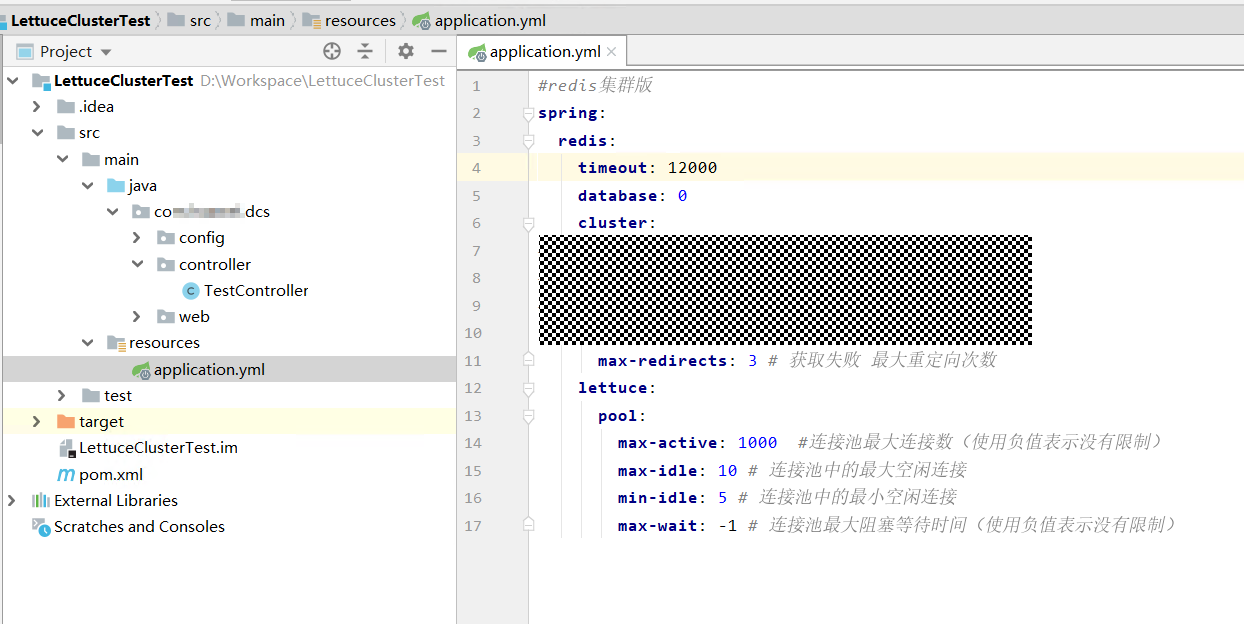Click the locate/scroll-from-source target icon
Viewport: 1244px width, 624px height.
(x=332, y=51)
